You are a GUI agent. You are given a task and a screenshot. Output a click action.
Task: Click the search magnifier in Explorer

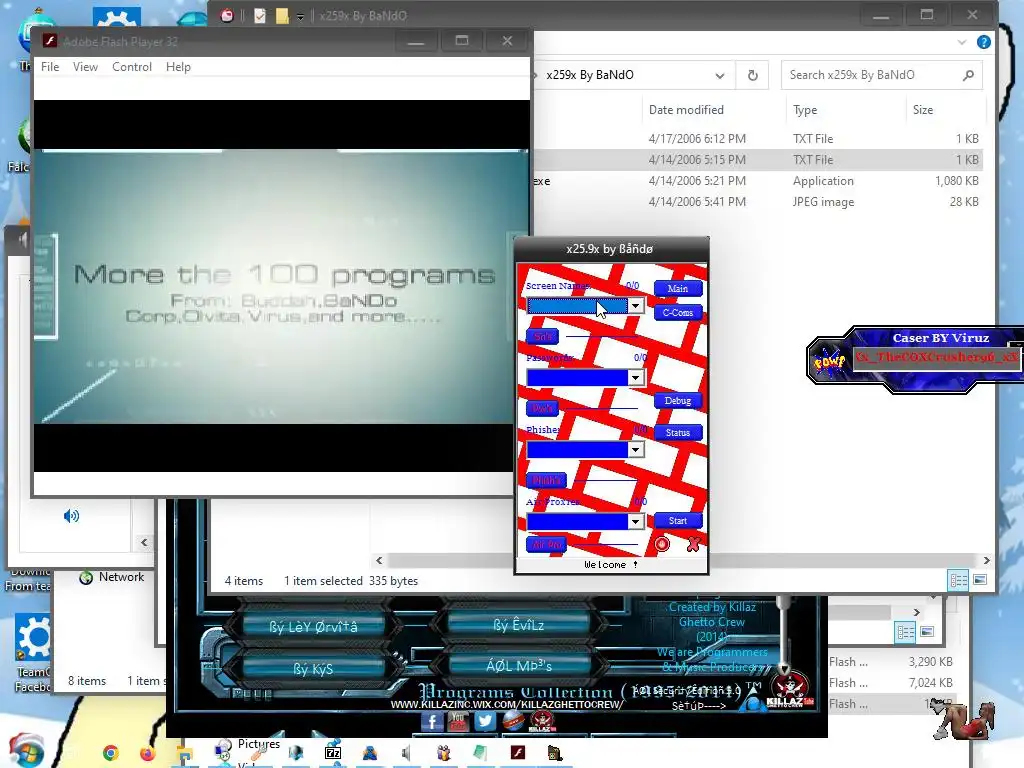coord(968,75)
